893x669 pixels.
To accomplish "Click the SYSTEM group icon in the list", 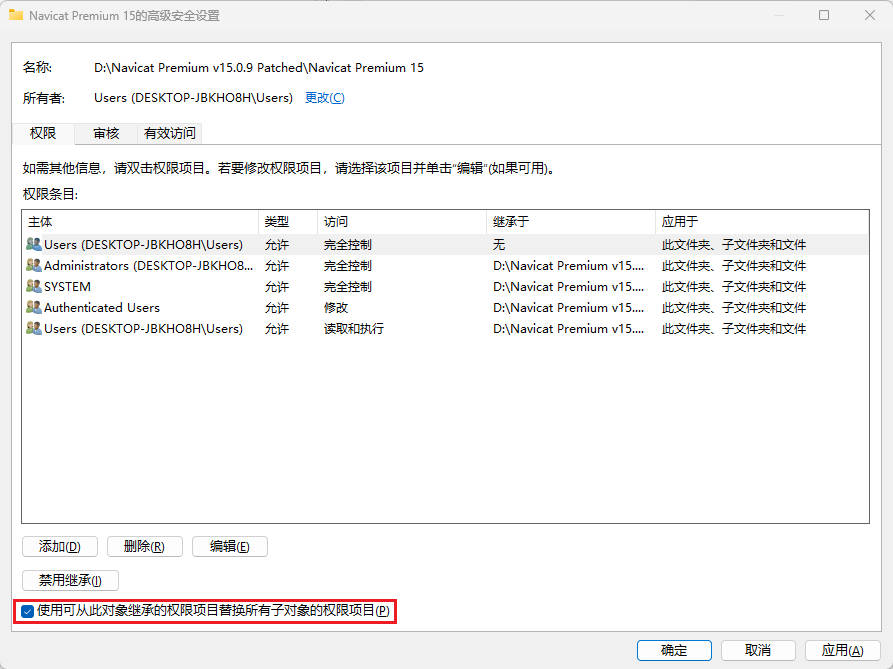I will (x=32, y=286).
